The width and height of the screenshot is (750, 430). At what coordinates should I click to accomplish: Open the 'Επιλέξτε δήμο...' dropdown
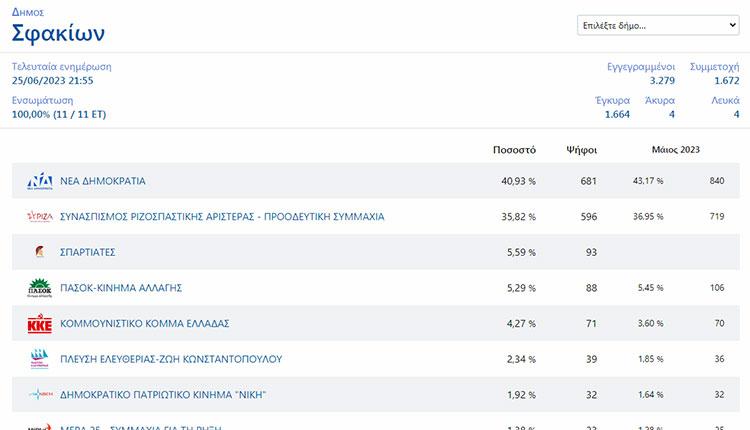[658, 25]
